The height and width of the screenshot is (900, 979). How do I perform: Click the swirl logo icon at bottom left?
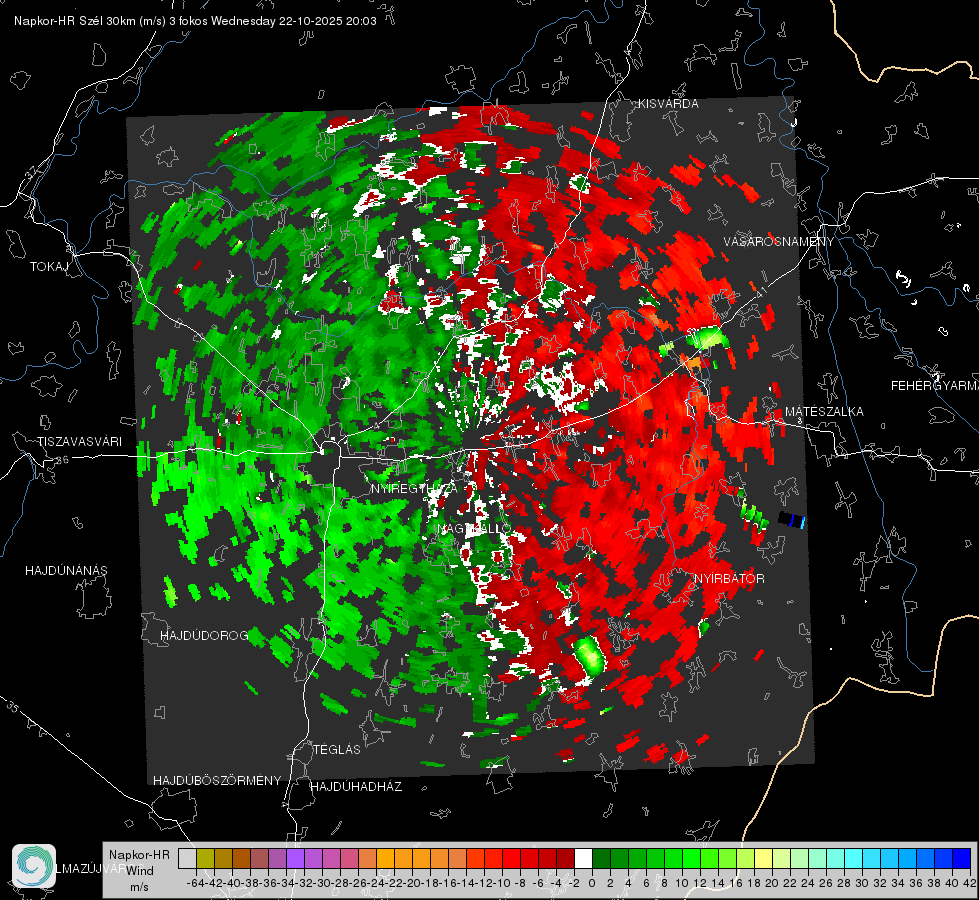[x=34, y=866]
